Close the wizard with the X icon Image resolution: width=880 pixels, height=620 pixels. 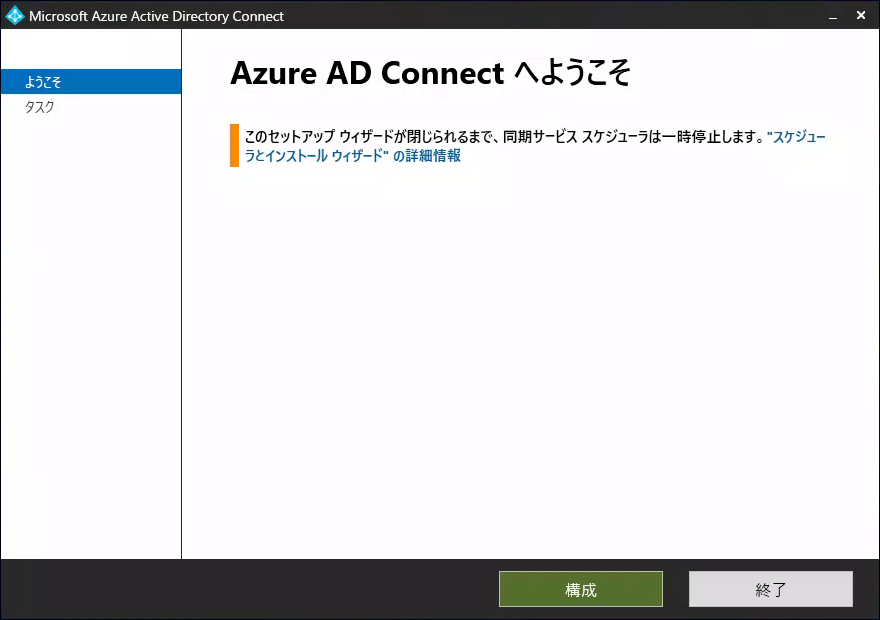(x=861, y=16)
